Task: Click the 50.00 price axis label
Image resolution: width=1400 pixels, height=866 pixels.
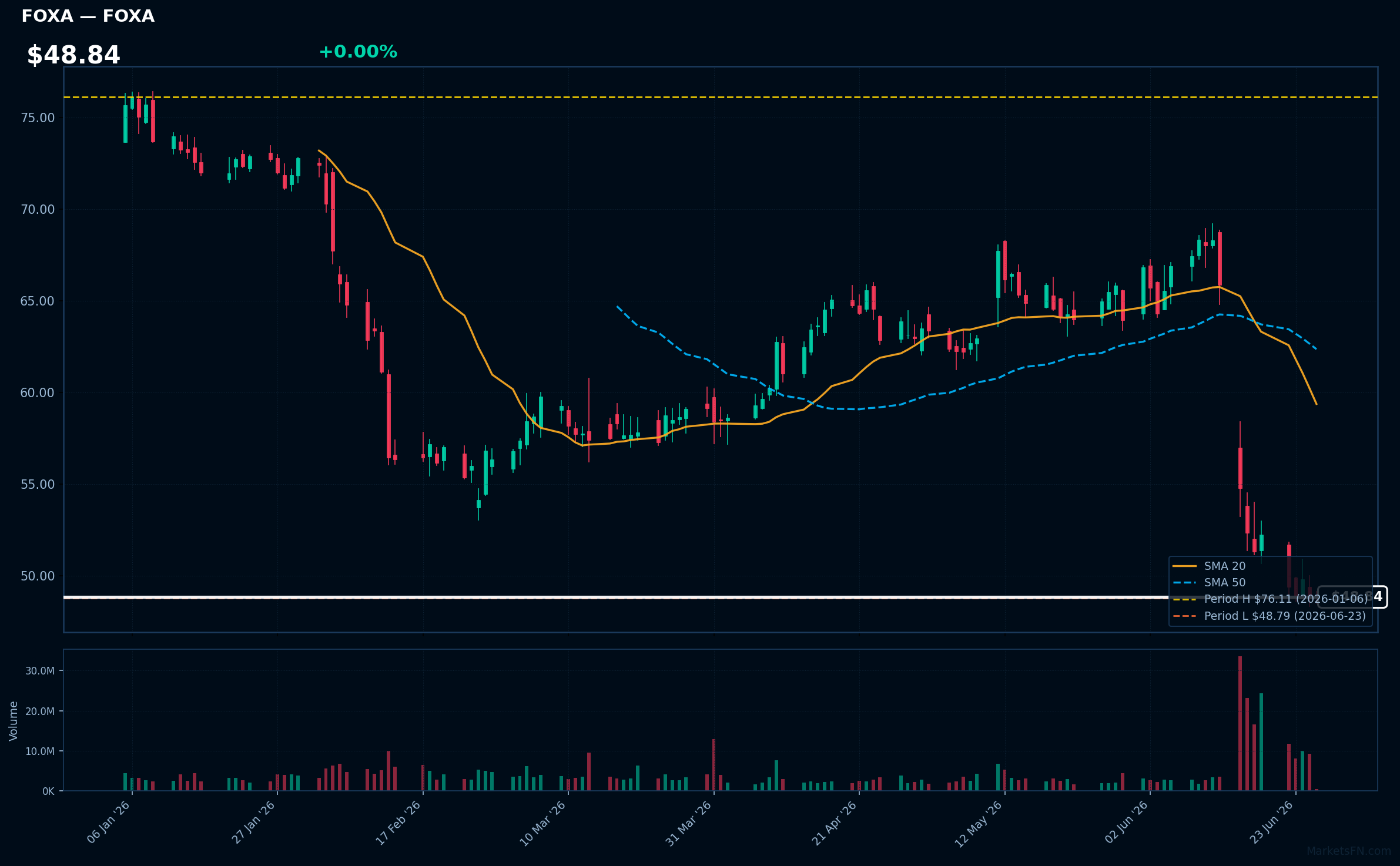Action: point(38,576)
